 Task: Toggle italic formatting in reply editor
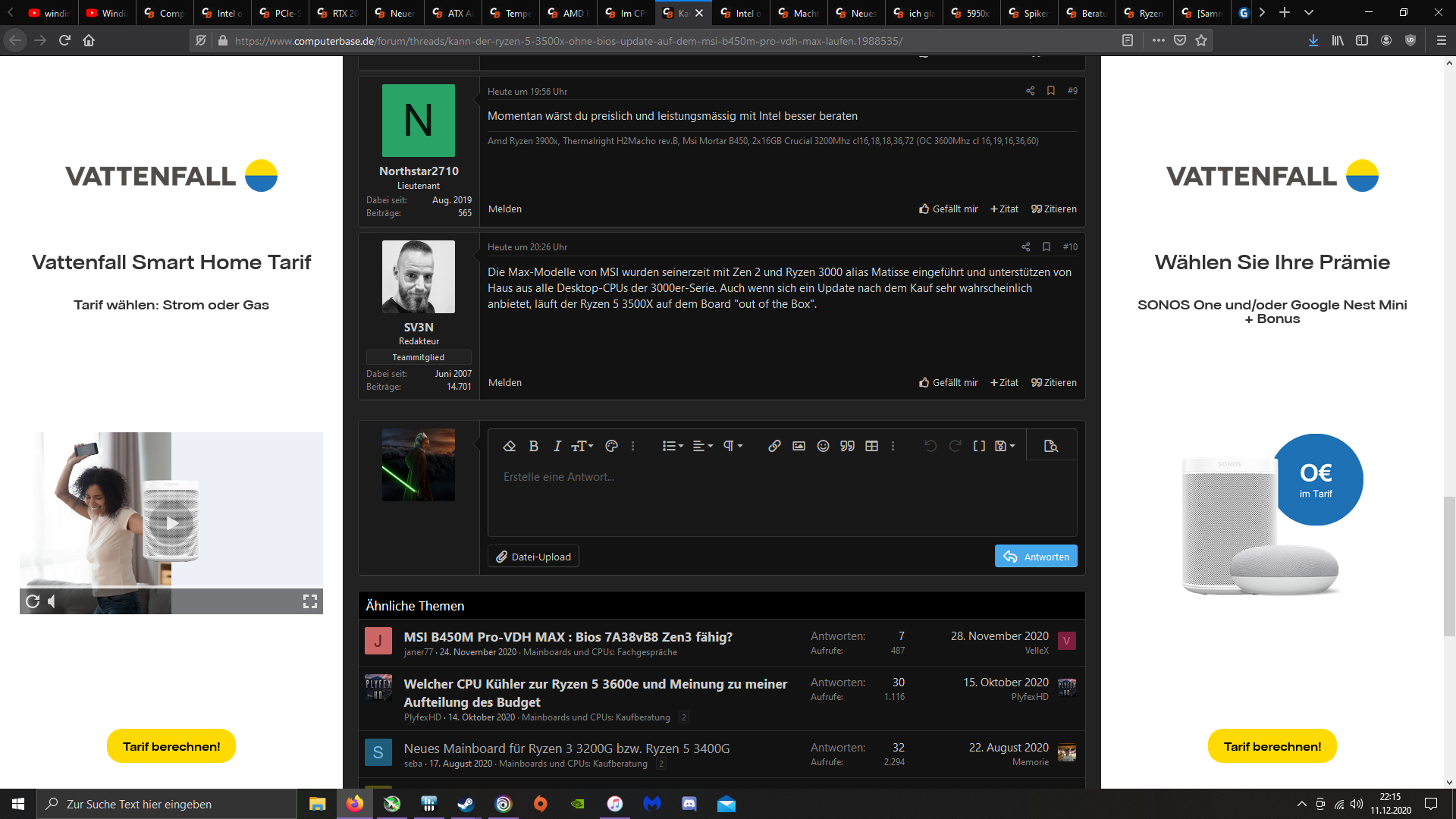557,446
